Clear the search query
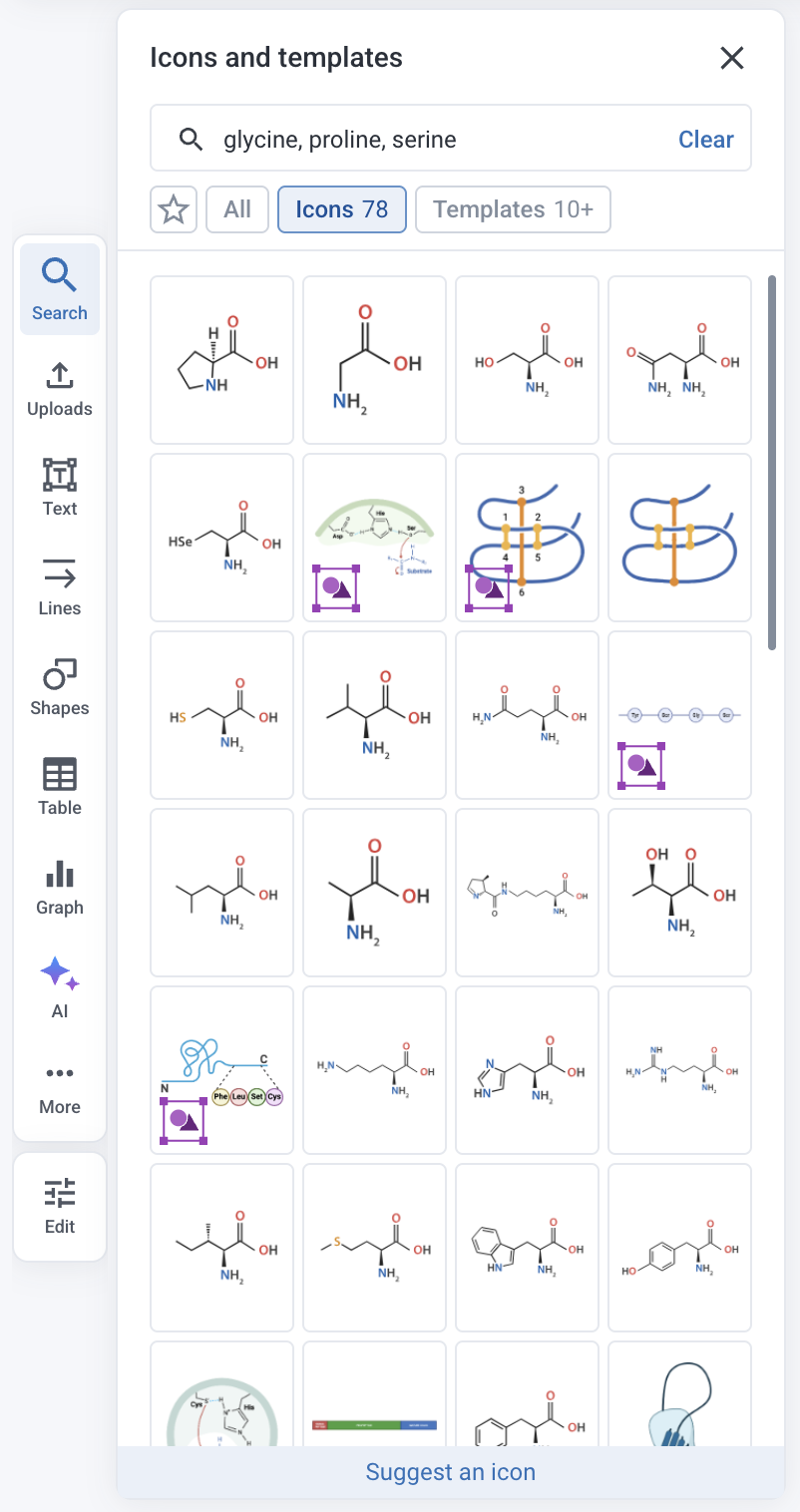The width and height of the screenshot is (800, 1512). point(705,140)
